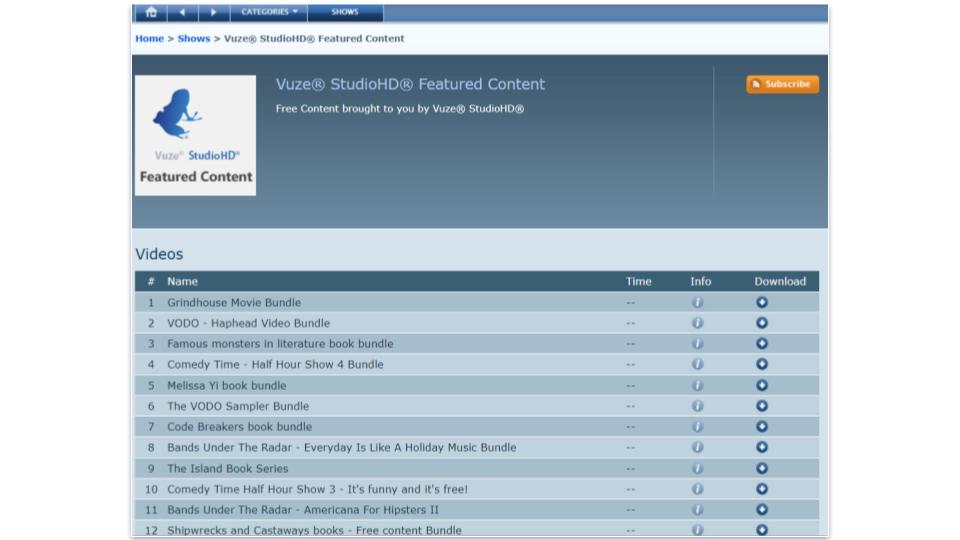Follow the Shows breadcrumb link
Viewport: 960px width, 540px height.
(x=193, y=39)
